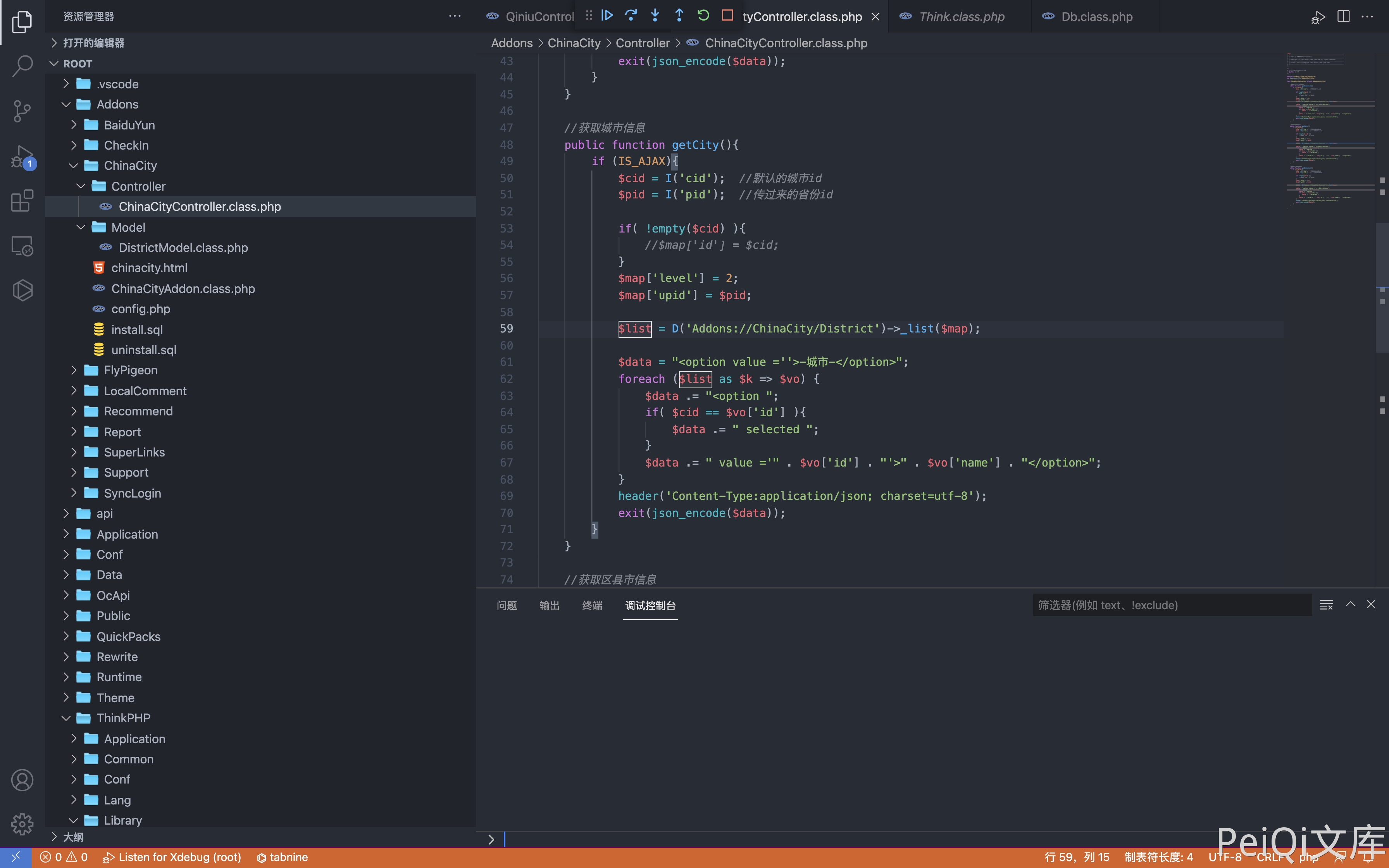Stop the debugging session
Screen dimensions: 1389x868
click(727, 15)
